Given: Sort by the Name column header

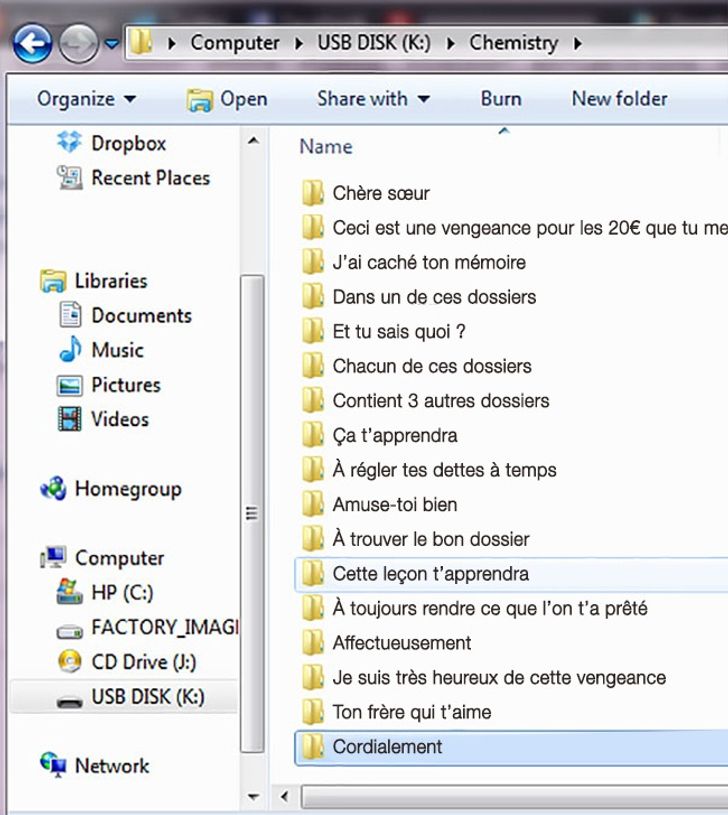Looking at the screenshot, I should [326, 146].
